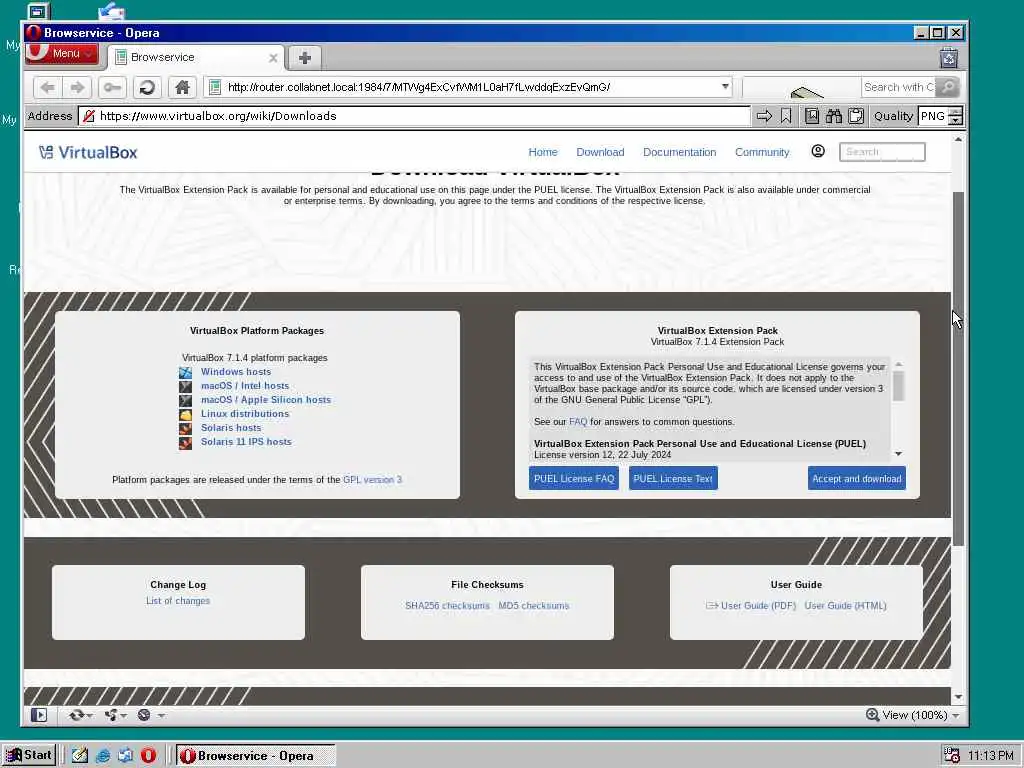
Task: Click the VirtualBox logo
Action: coord(88,153)
